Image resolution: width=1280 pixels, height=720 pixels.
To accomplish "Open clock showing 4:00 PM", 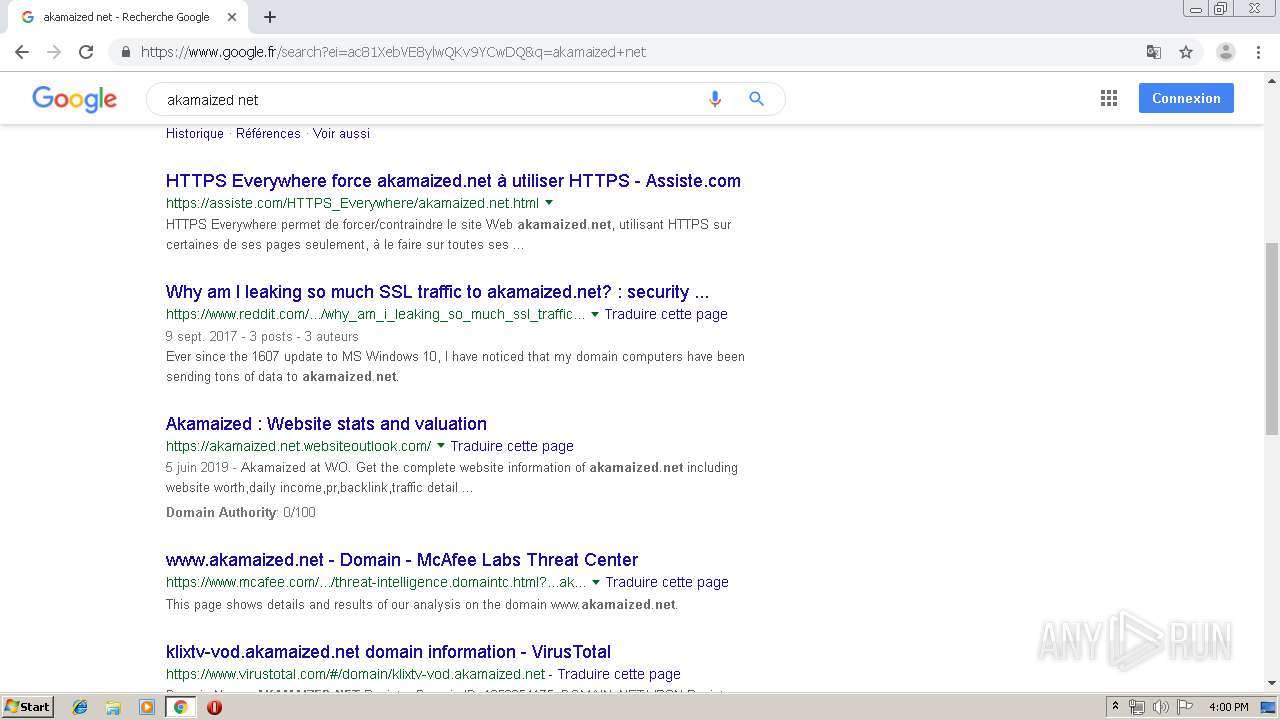I will (x=1228, y=707).
